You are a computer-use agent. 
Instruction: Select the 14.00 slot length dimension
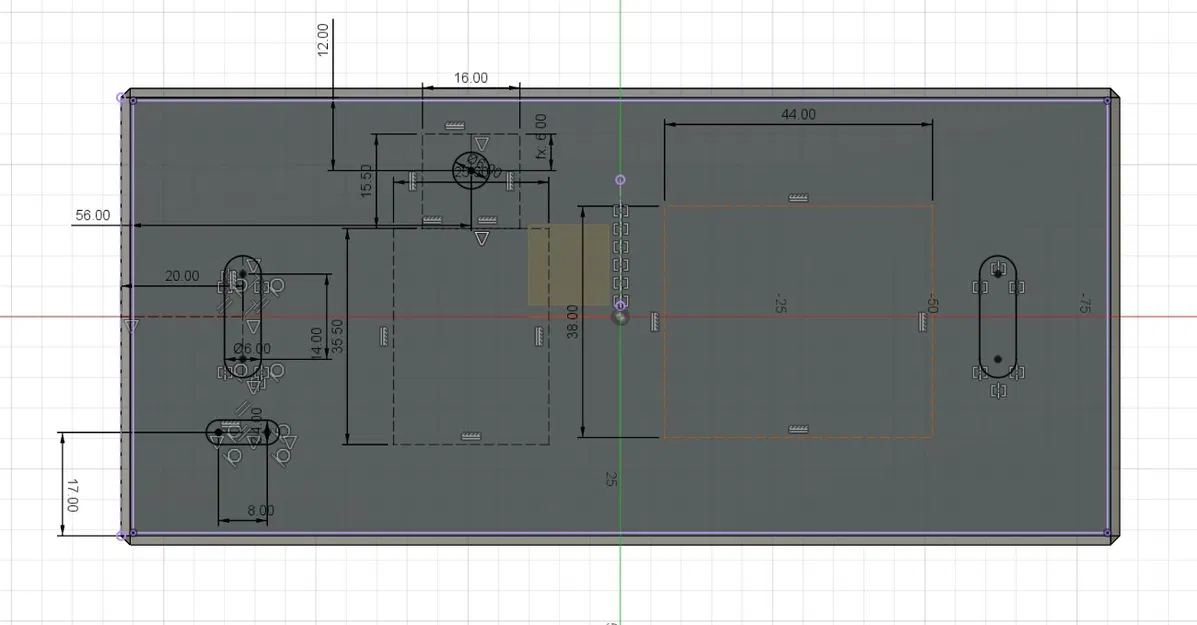coord(317,343)
